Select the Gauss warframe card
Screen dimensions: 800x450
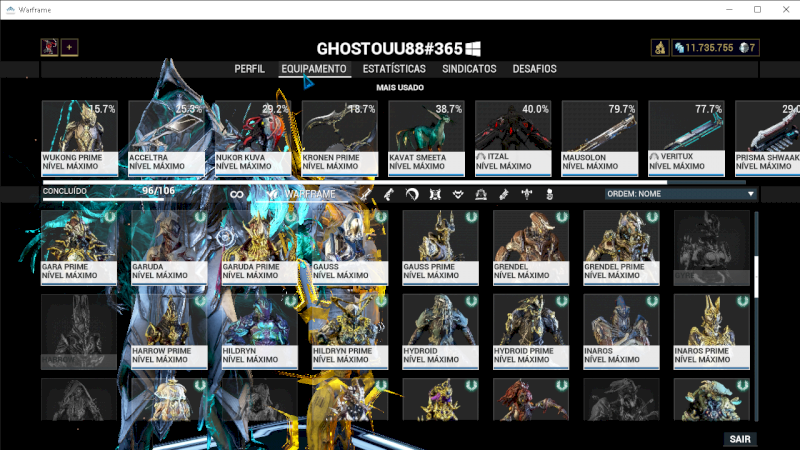coord(350,247)
